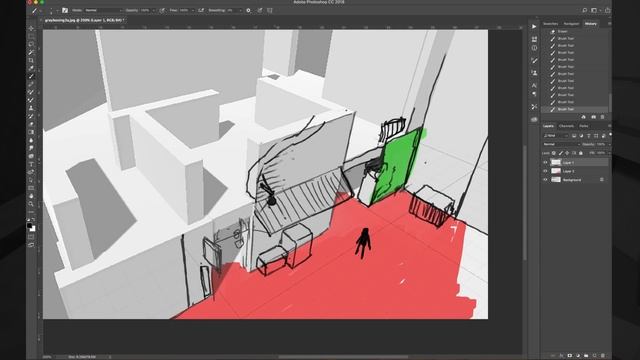
Task: Switch to the Swatches tab
Action: [551, 24]
